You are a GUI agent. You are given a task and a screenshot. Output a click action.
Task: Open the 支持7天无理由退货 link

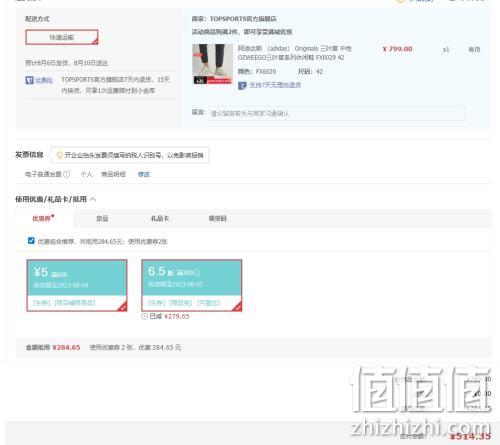[x=275, y=85]
